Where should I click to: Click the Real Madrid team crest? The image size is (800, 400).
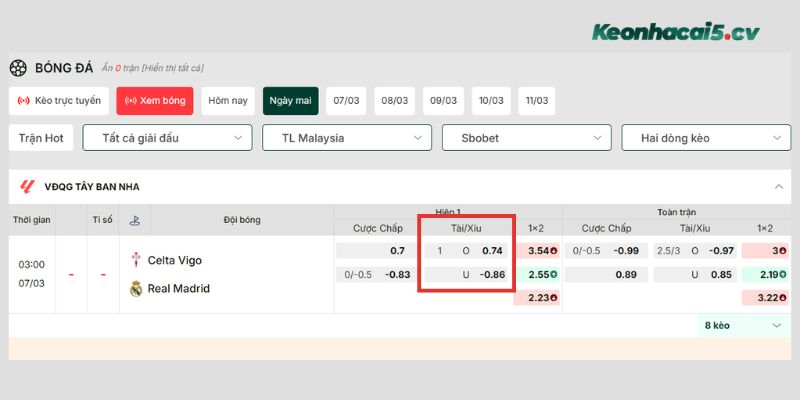coord(135,289)
